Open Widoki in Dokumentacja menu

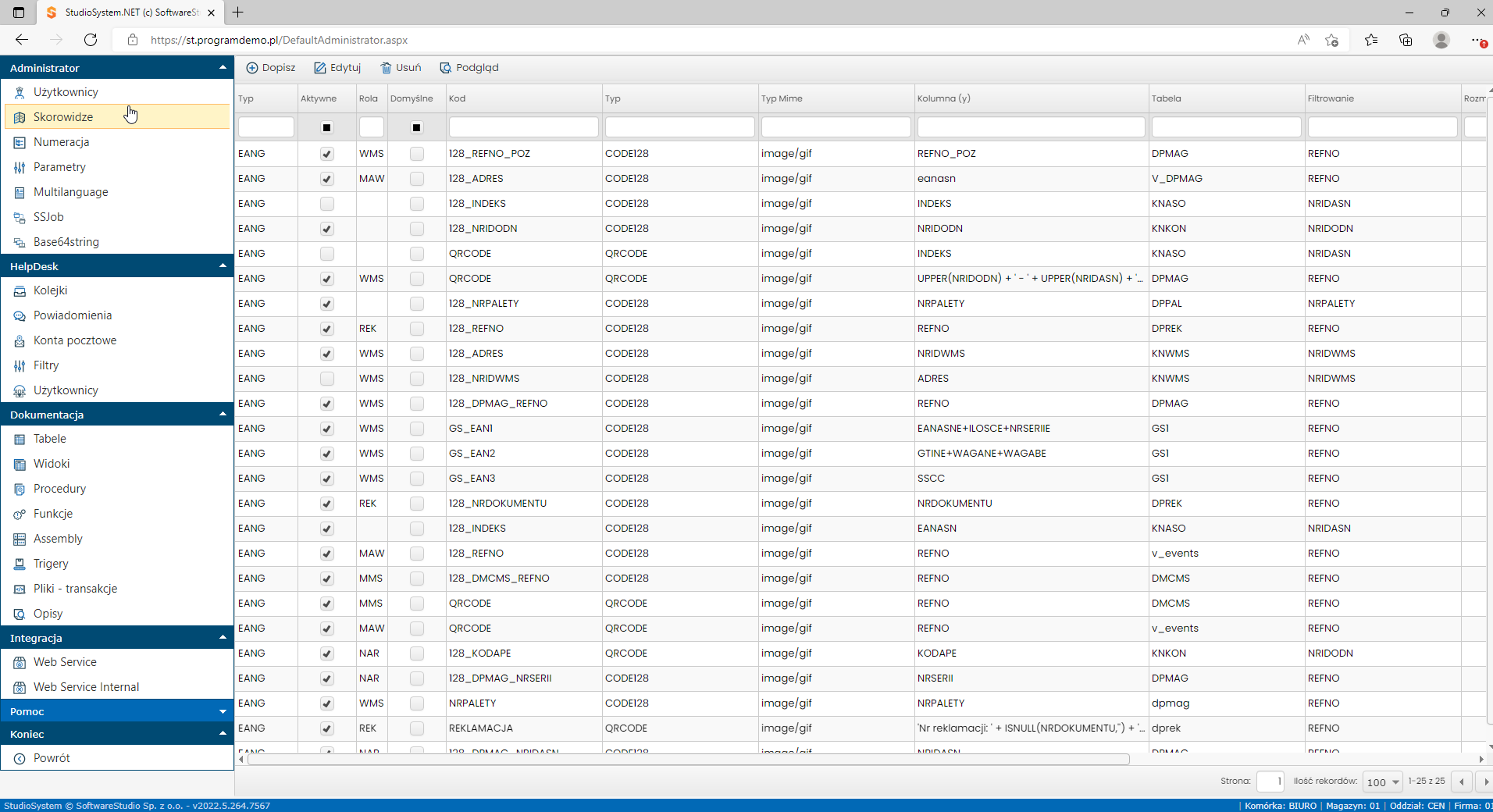click(x=117, y=464)
